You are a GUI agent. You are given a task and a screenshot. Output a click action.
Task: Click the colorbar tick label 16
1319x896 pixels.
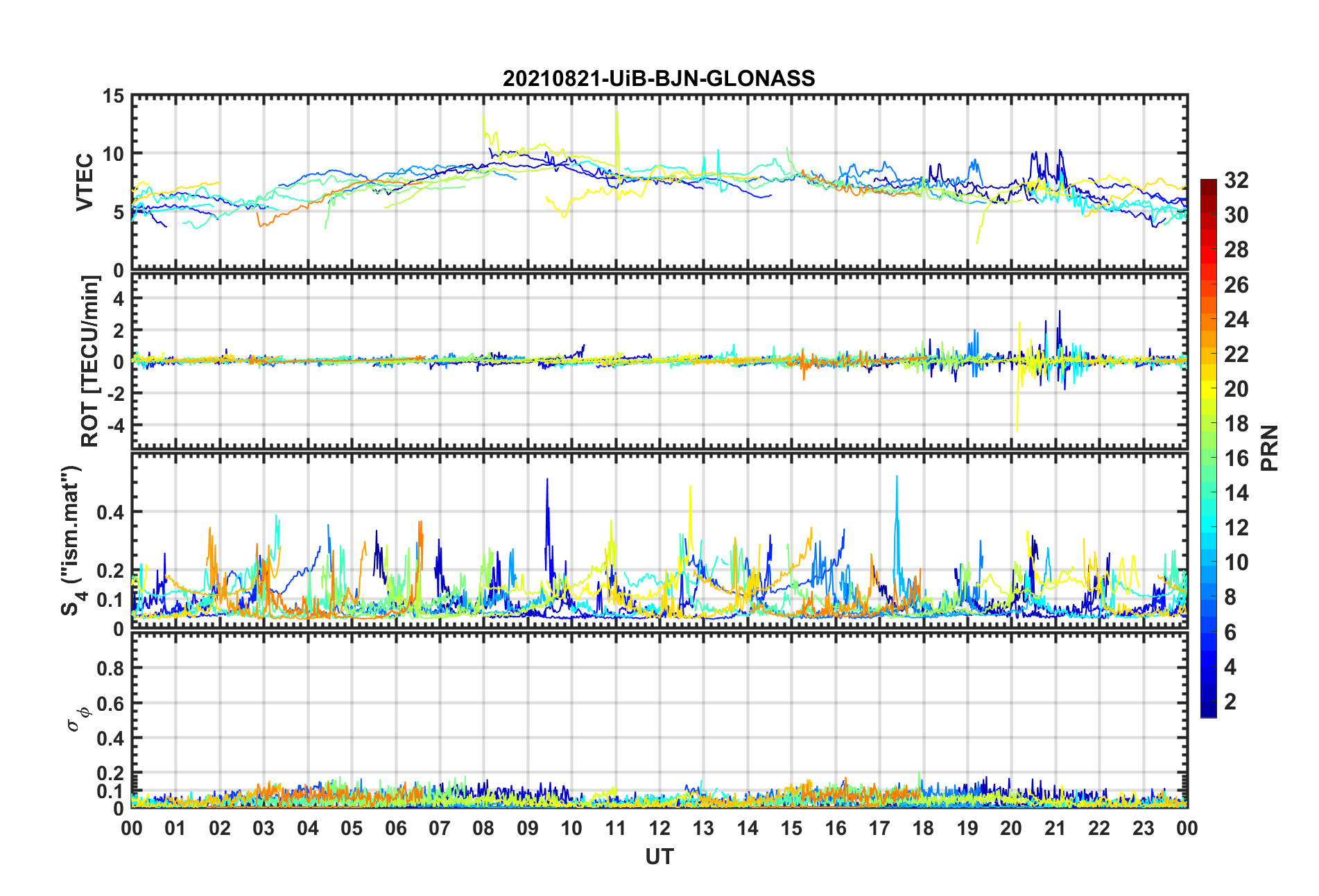1236,458
